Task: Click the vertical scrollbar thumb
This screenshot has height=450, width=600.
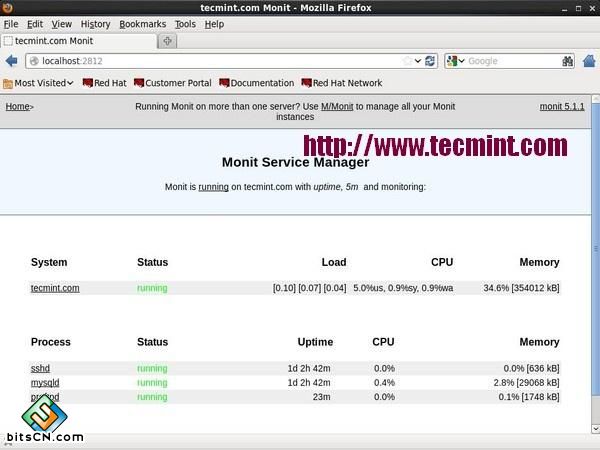Action: 595,248
